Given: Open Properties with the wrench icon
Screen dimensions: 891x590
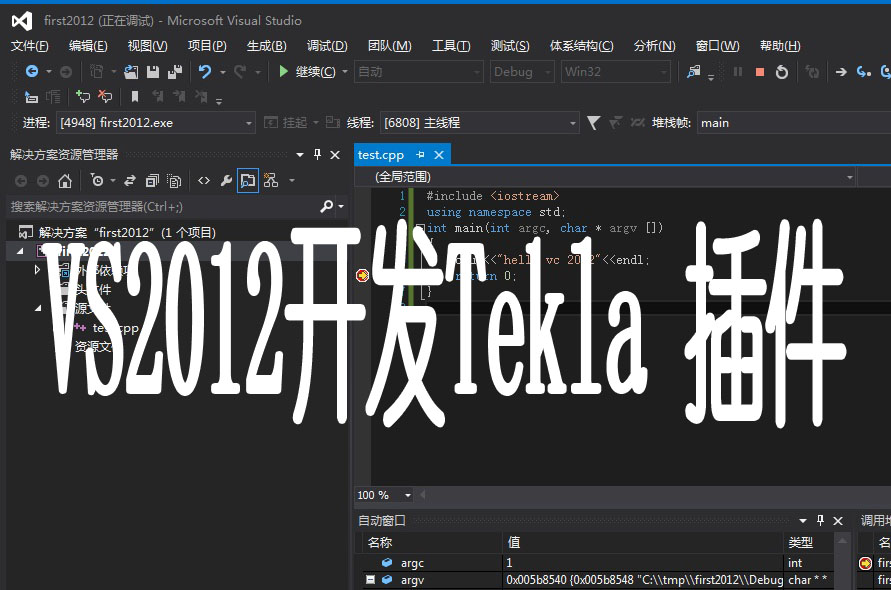Looking at the screenshot, I should coord(226,181).
